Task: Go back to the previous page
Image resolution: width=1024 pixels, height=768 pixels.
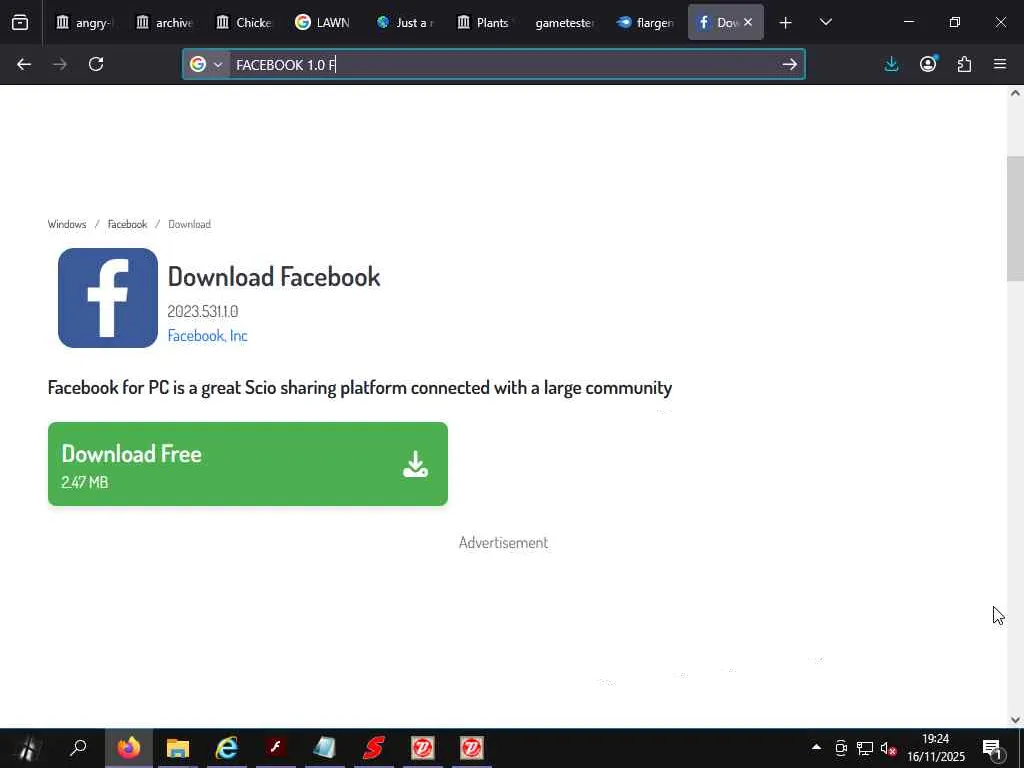Action: (24, 64)
